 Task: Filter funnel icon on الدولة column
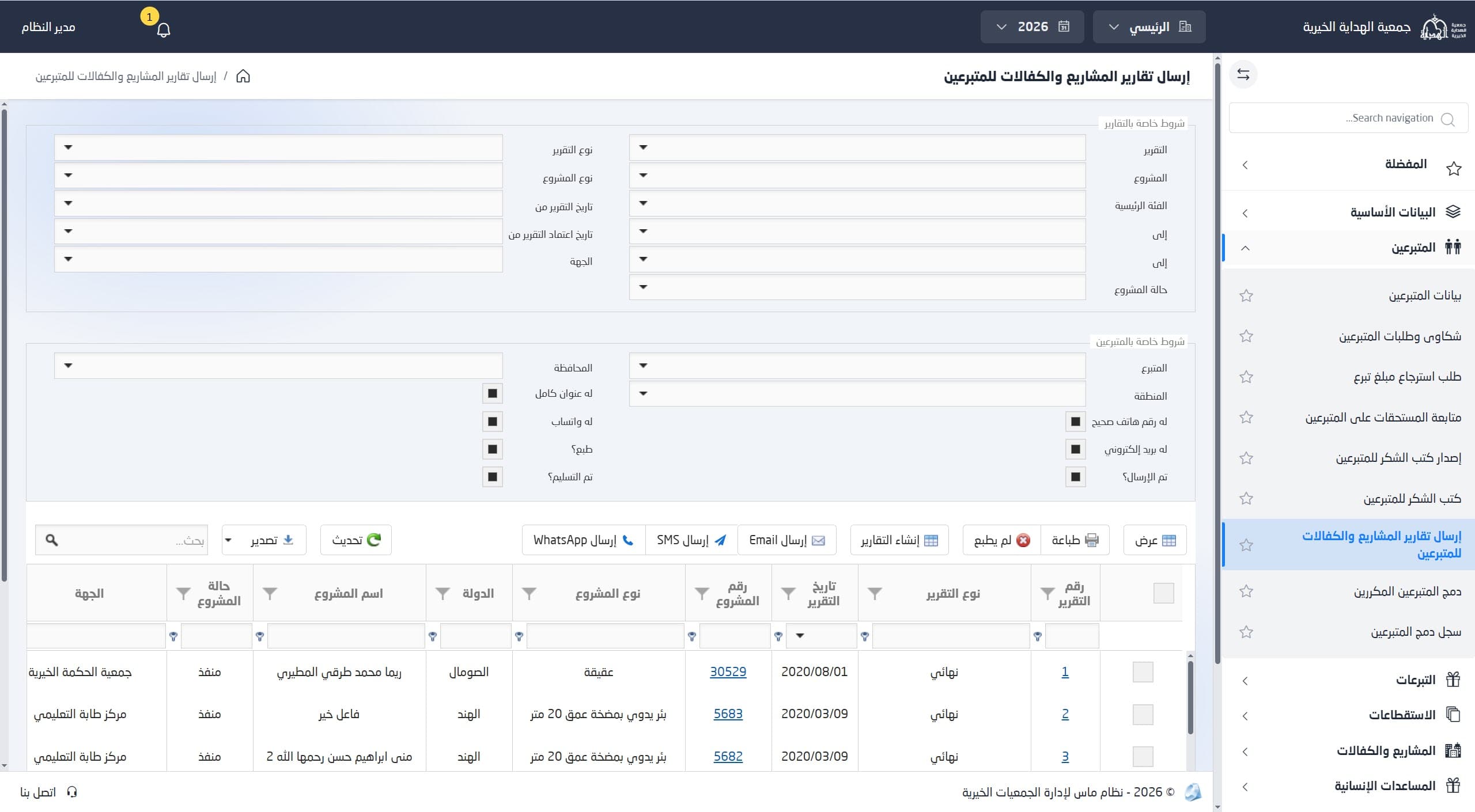(442, 593)
